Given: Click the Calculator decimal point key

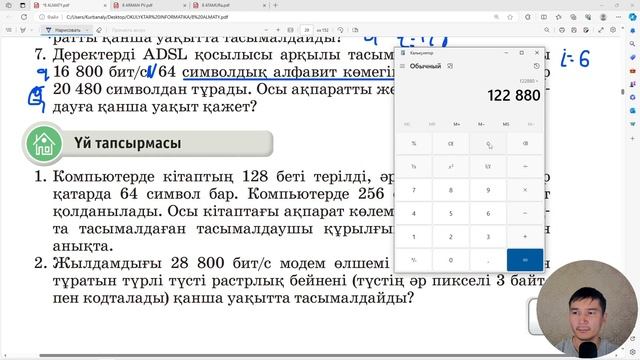Looking at the screenshot, I should [488, 260].
